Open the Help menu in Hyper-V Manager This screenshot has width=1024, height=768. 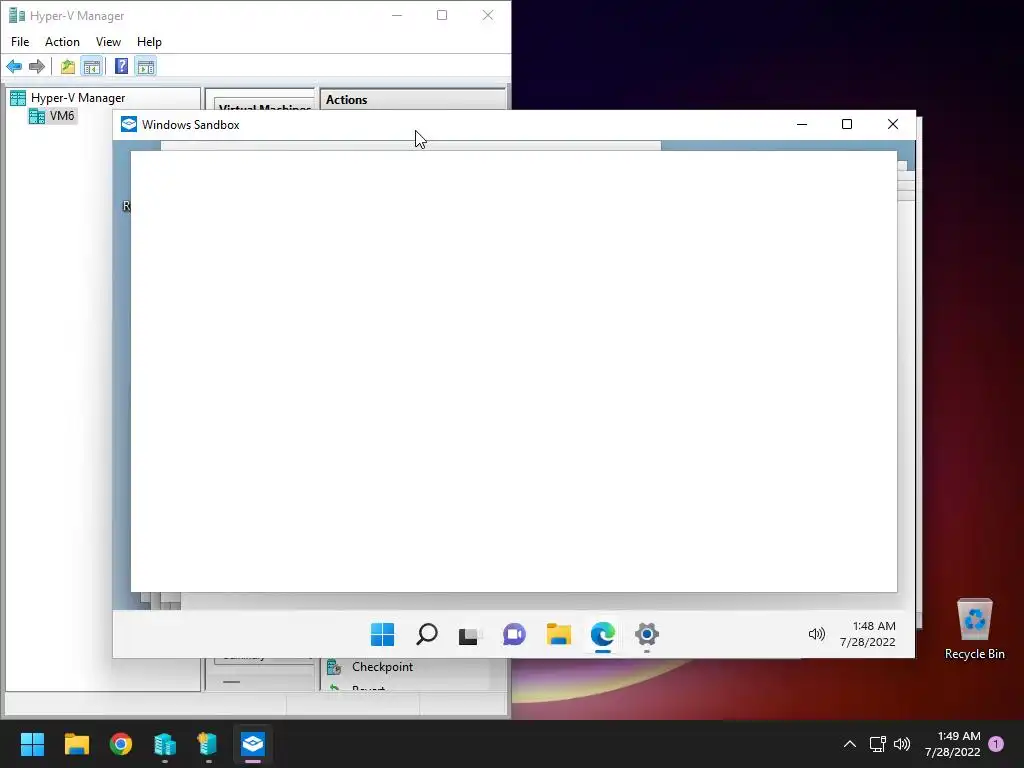[x=149, y=42]
